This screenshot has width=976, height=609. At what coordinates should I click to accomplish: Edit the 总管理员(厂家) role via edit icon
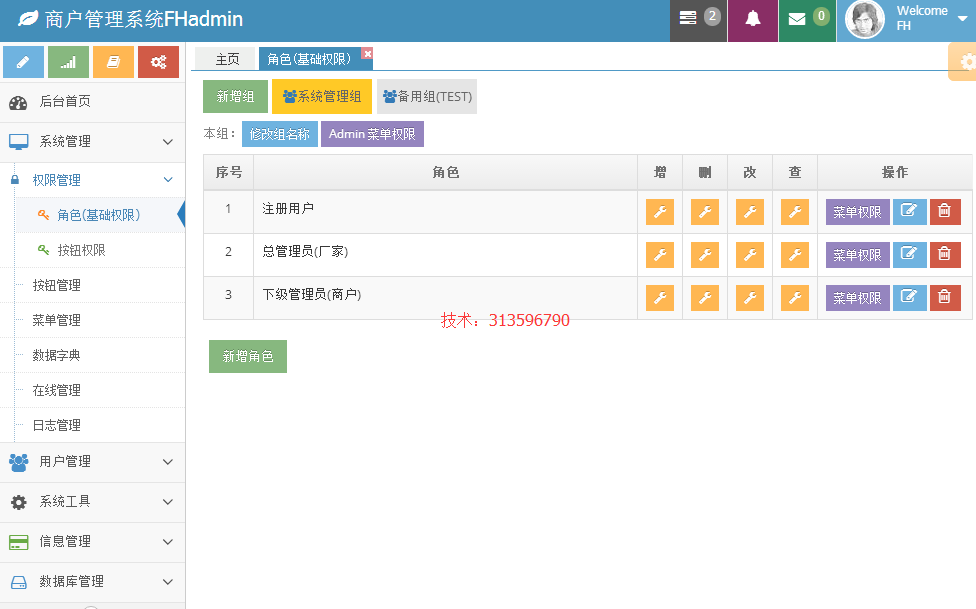tap(909, 255)
